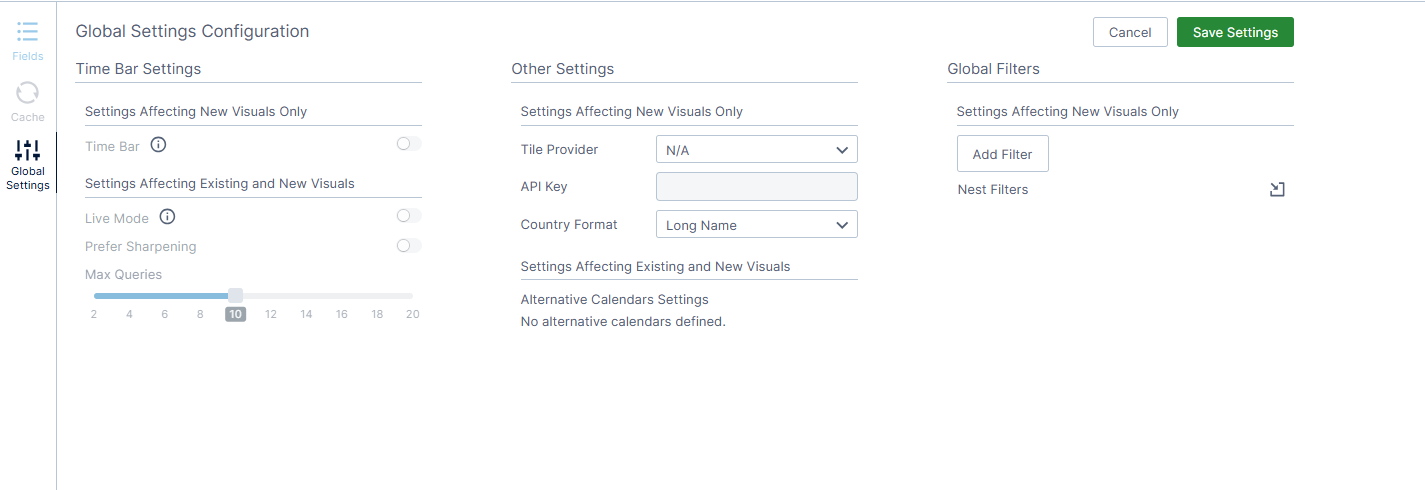Click the Alternative Calendars Settings text

pos(614,299)
